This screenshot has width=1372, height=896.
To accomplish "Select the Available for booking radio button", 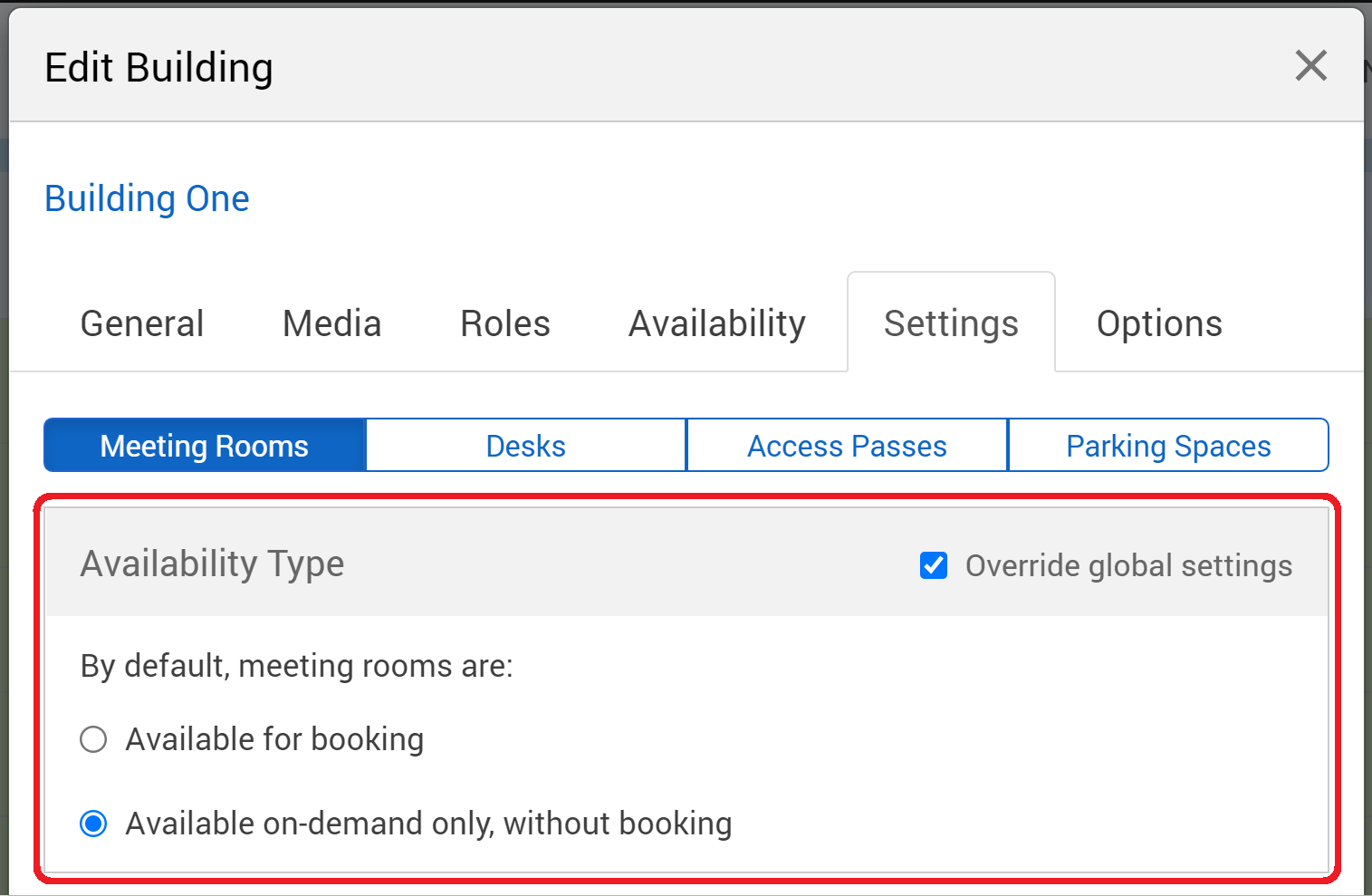I will pos(93,739).
